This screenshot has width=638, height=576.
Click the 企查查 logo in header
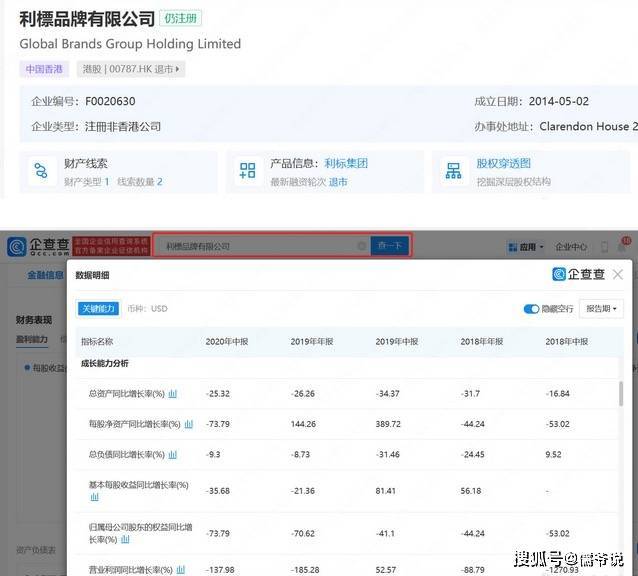[x=39, y=246]
